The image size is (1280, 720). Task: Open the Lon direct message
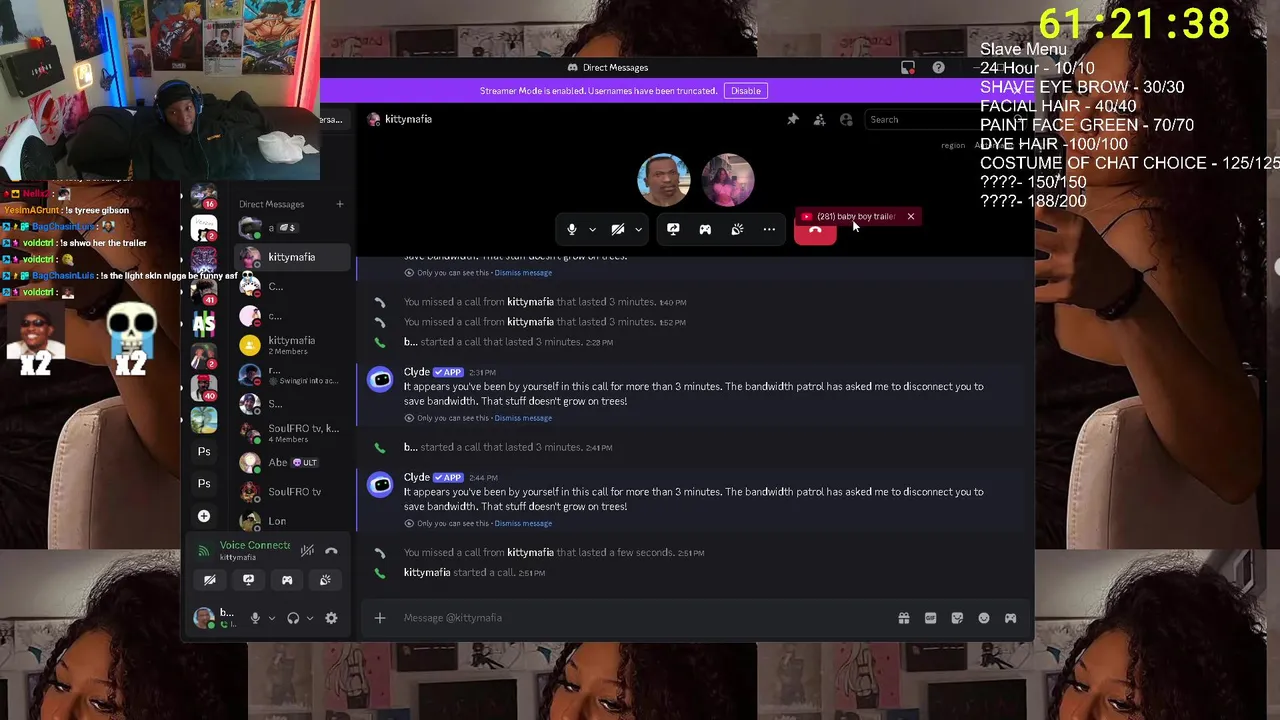(293, 521)
